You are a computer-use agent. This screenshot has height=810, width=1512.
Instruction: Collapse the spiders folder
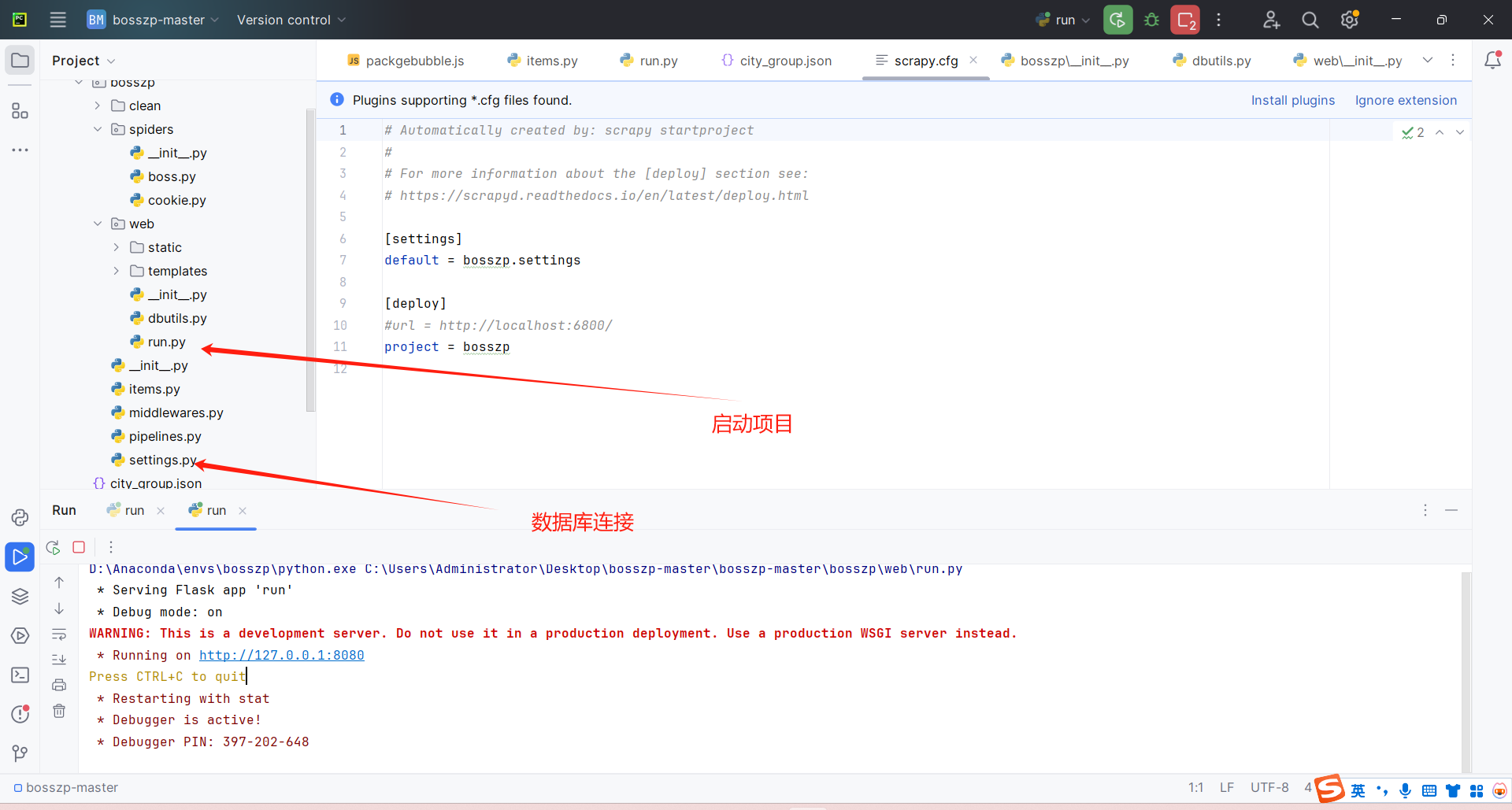[x=97, y=129]
